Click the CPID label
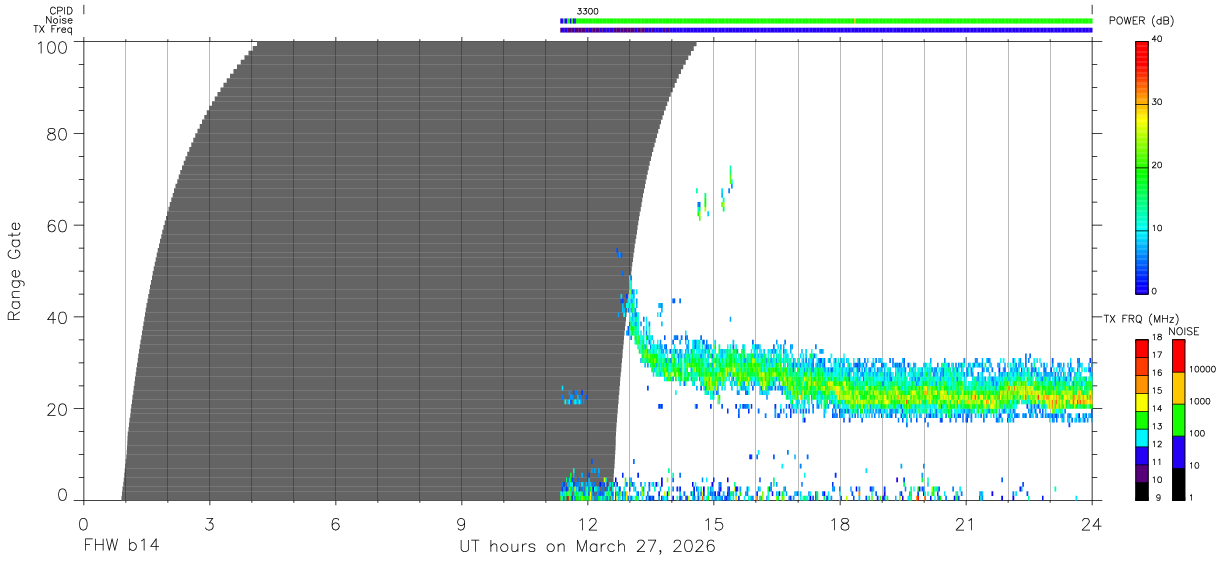The width and height of the screenshot is (1228, 567). tap(60, 11)
